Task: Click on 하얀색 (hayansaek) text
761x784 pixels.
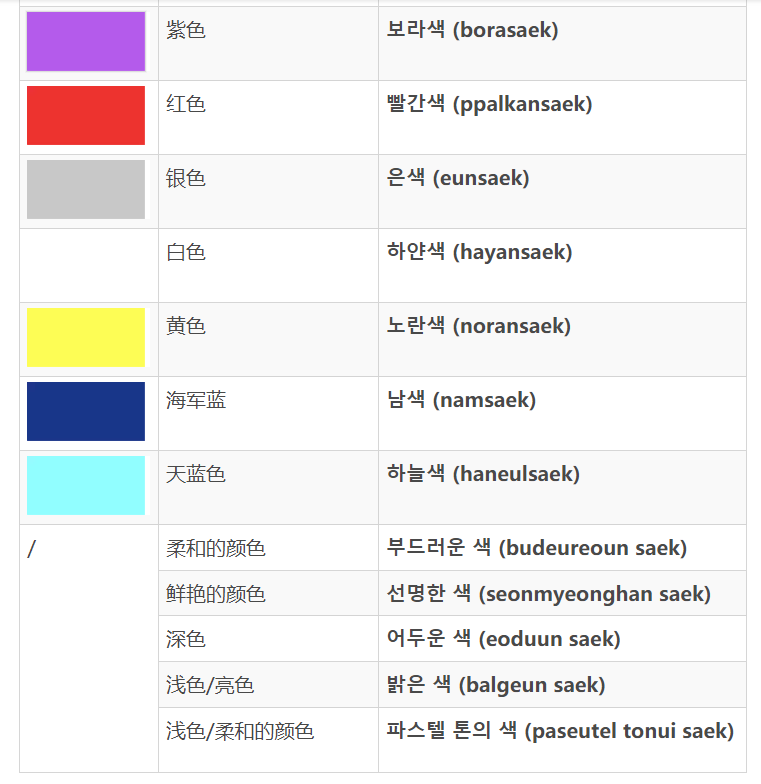Action: click(479, 252)
